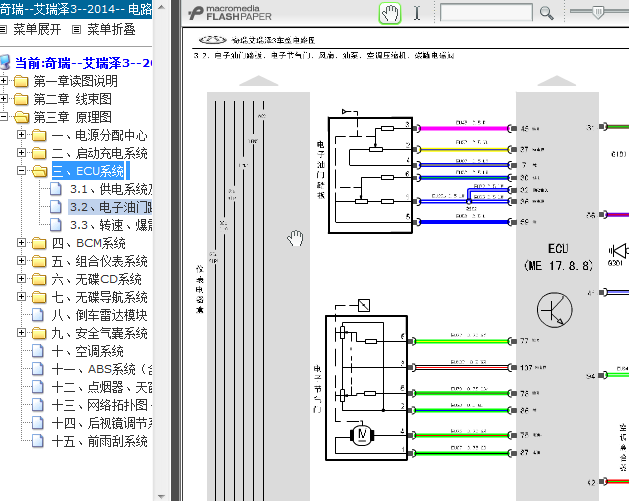
Task: Click the Macromedia FlashPaper logo
Action: [230, 13]
